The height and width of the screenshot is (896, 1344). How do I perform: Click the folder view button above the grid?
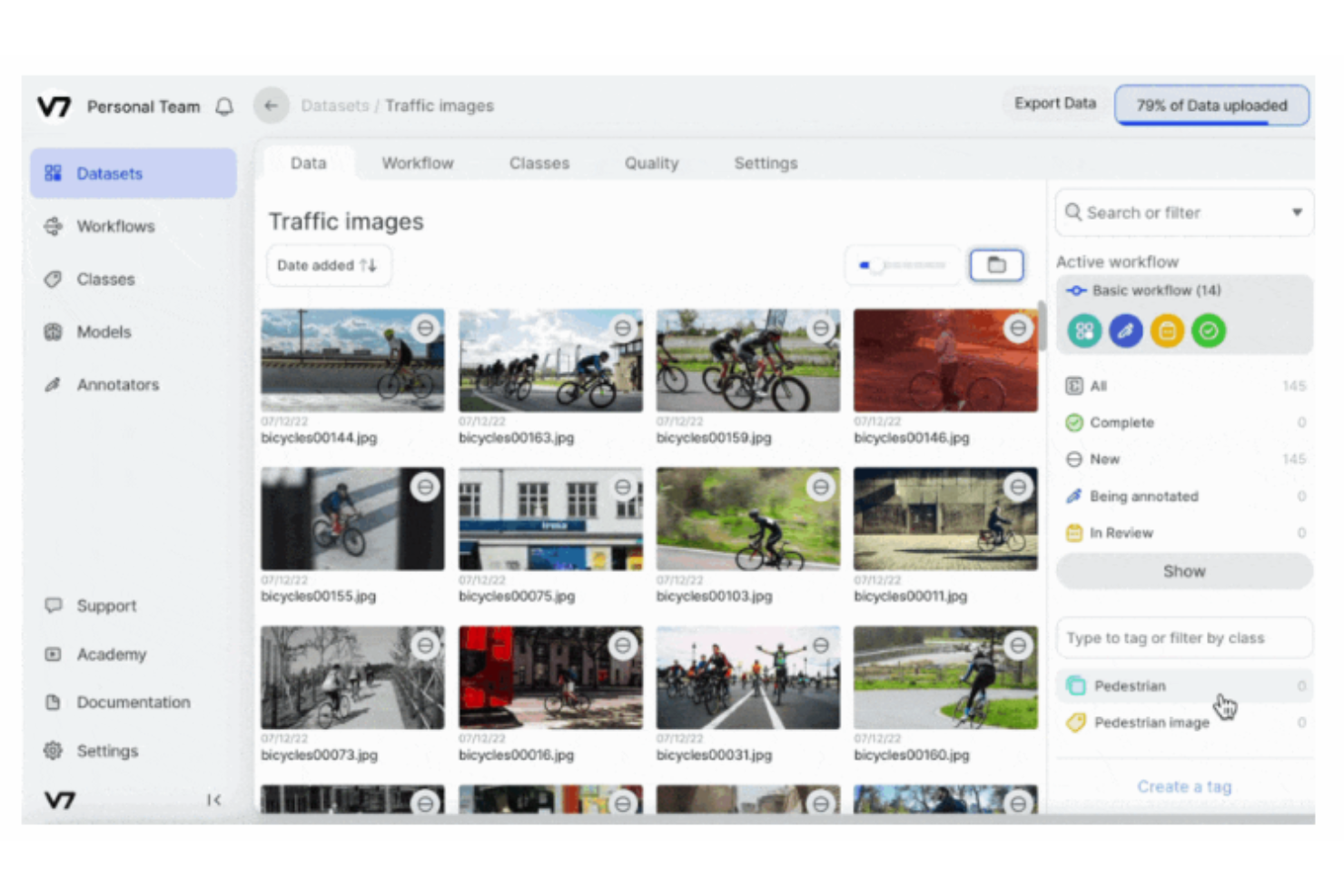point(996,264)
